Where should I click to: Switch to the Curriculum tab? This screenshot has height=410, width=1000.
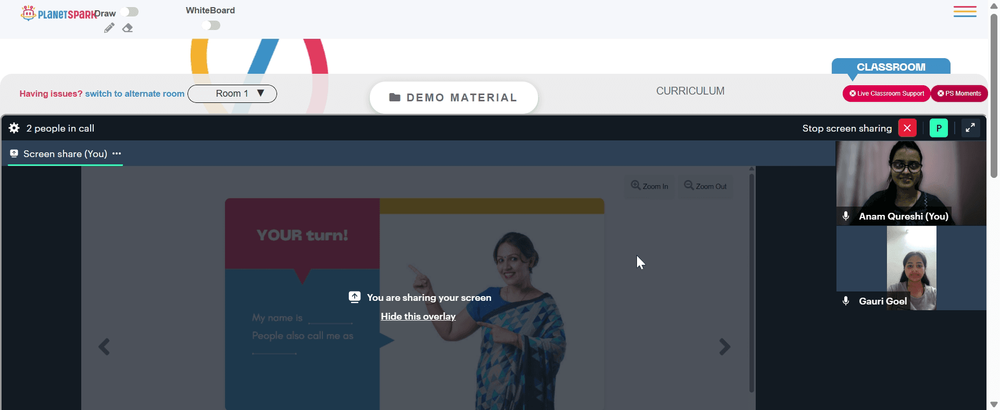690,91
